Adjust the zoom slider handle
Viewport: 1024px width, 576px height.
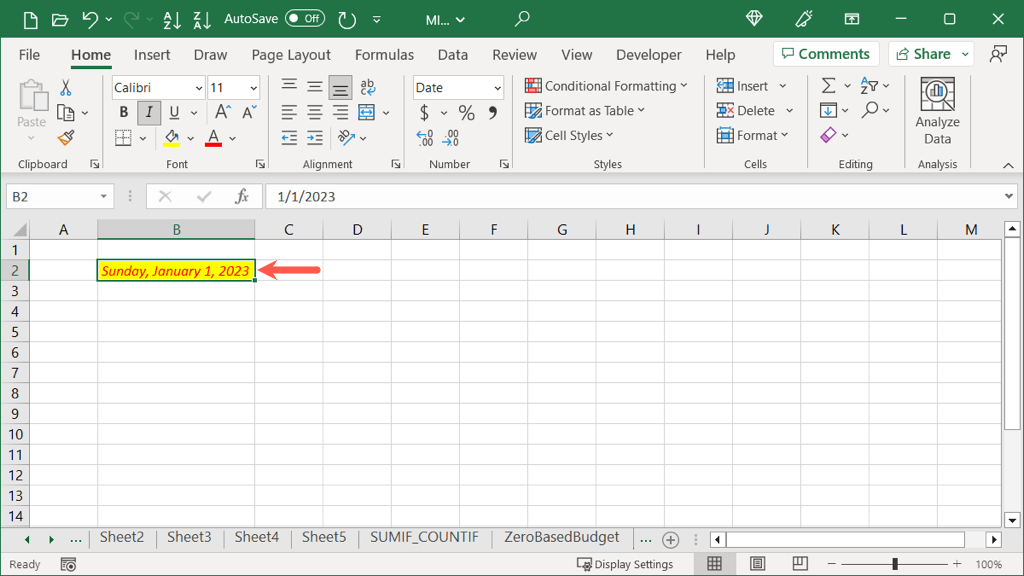pyautogui.click(x=895, y=564)
